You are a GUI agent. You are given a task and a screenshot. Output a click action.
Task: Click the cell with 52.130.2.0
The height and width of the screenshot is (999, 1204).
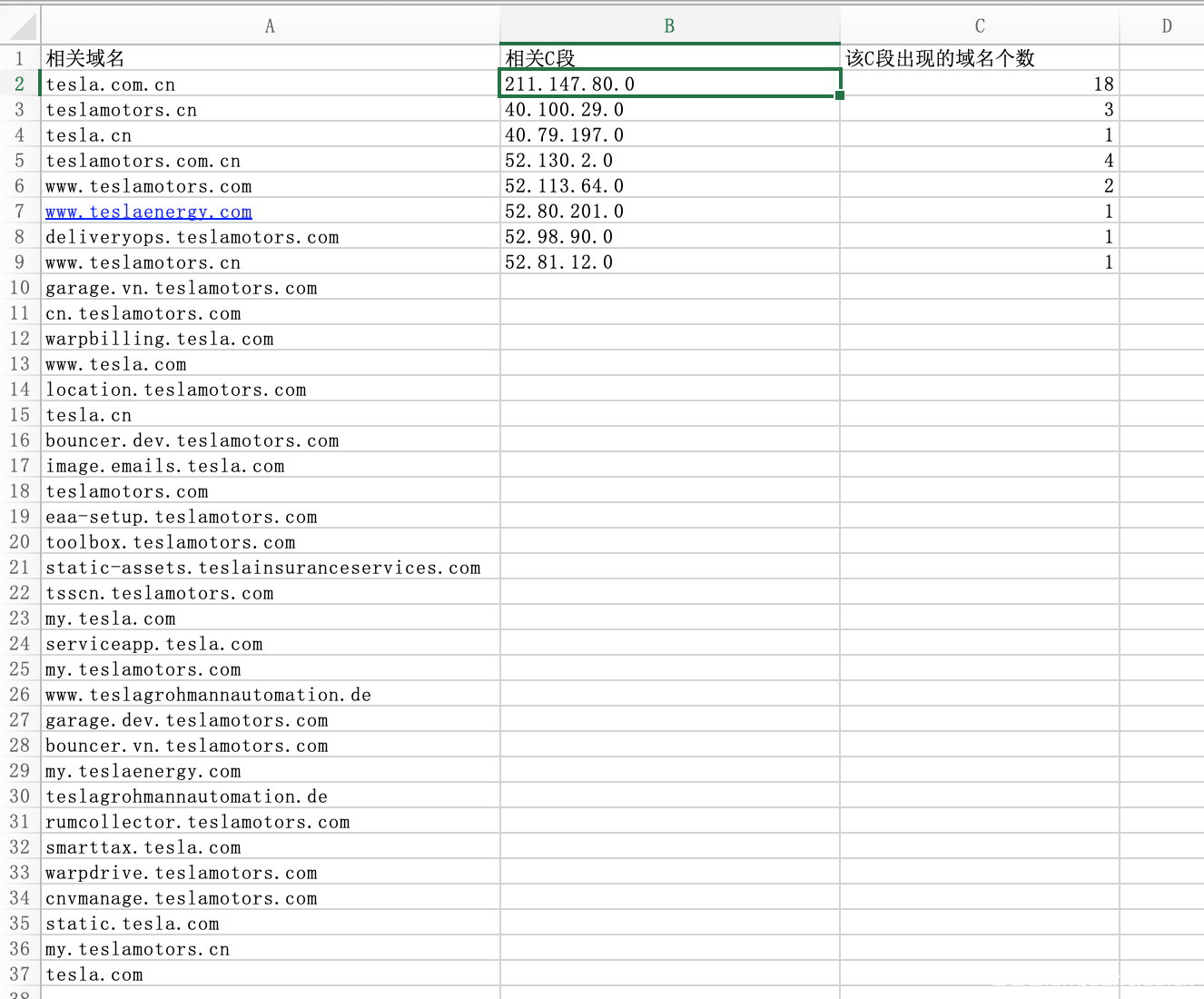(x=669, y=161)
